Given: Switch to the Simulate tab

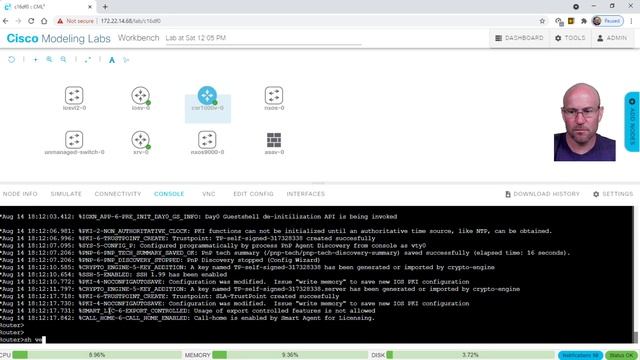Looking at the screenshot, I should (x=66, y=194).
